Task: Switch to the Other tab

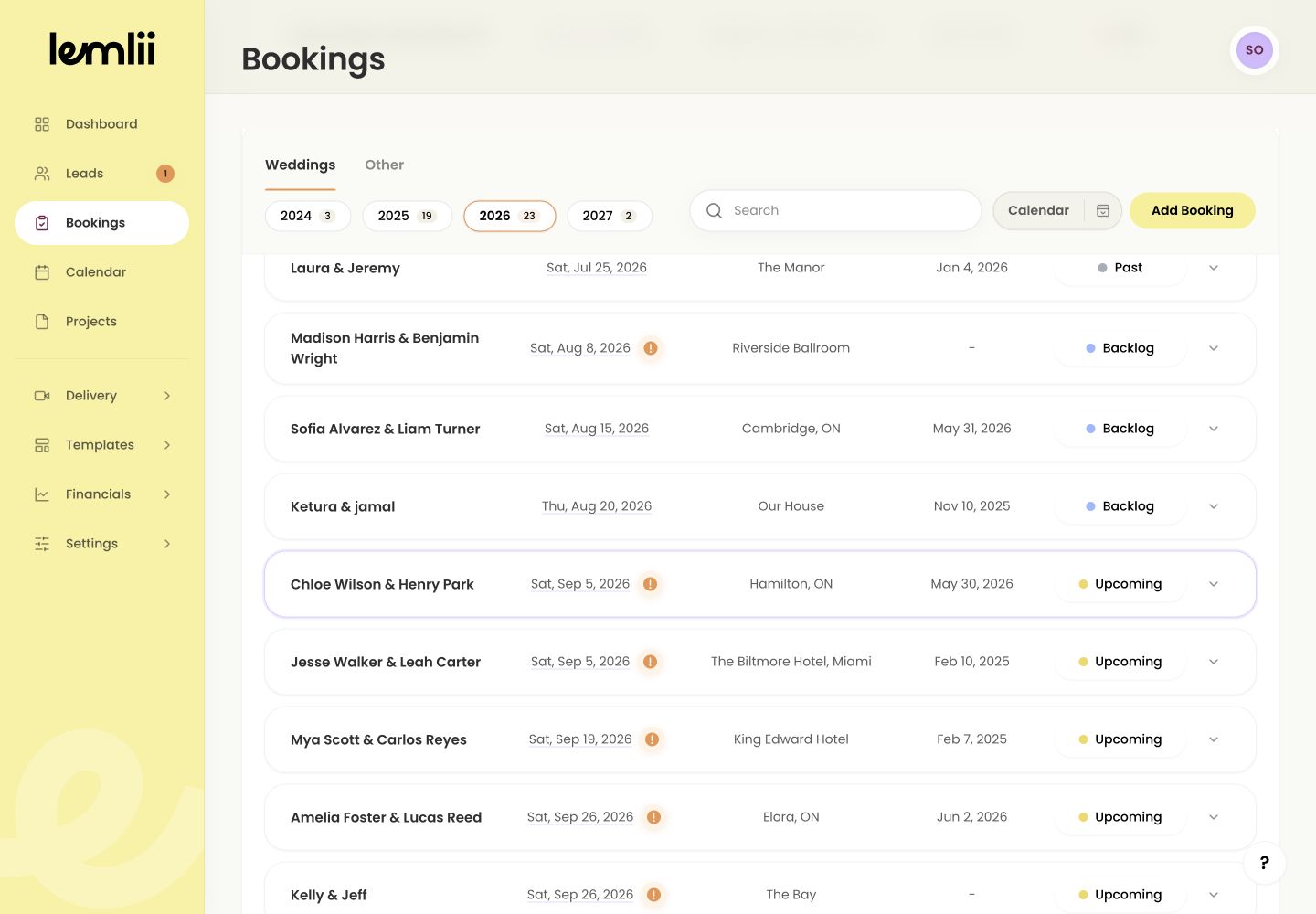Action: pyautogui.click(x=384, y=165)
